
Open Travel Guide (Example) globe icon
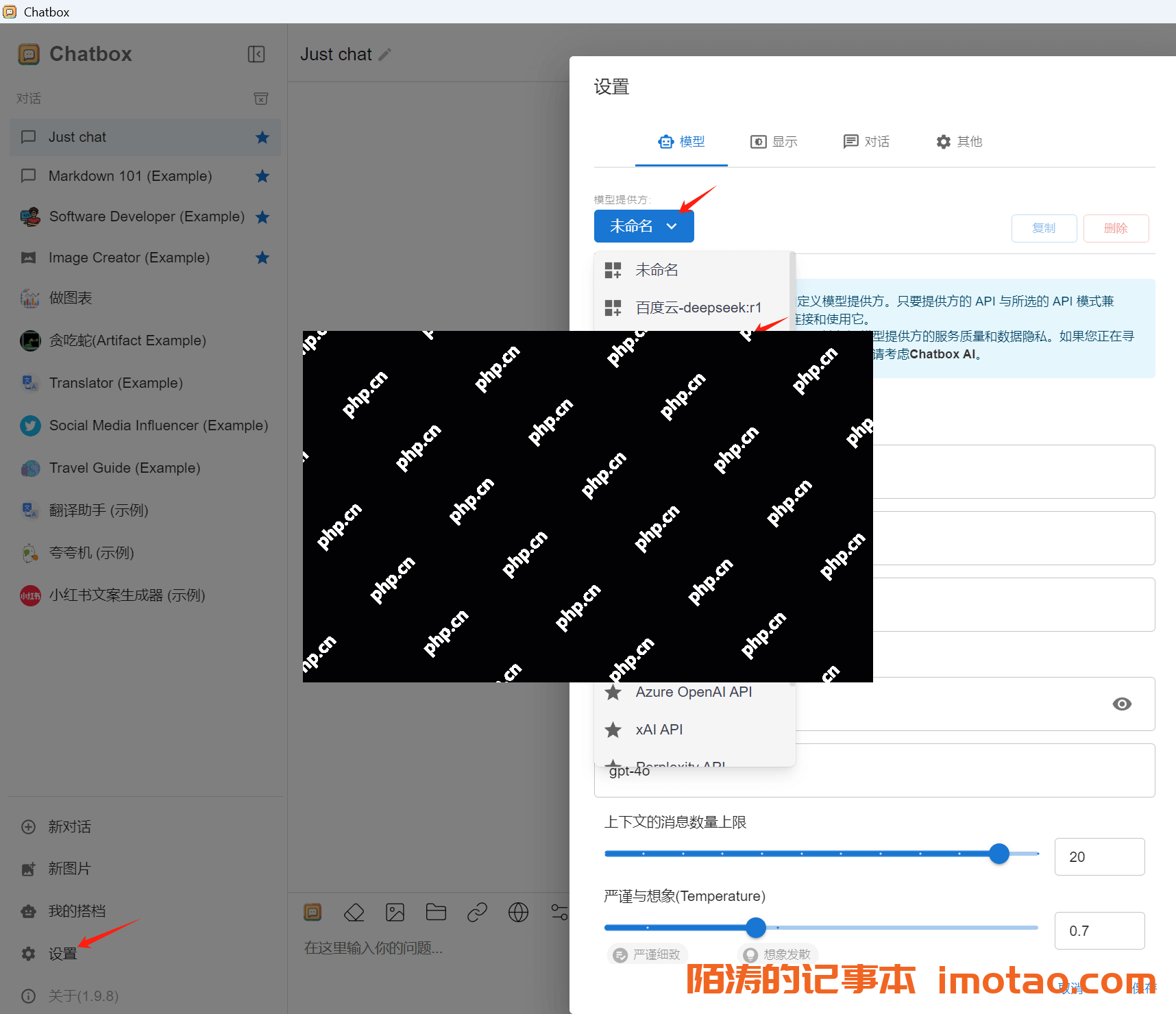pos(30,468)
